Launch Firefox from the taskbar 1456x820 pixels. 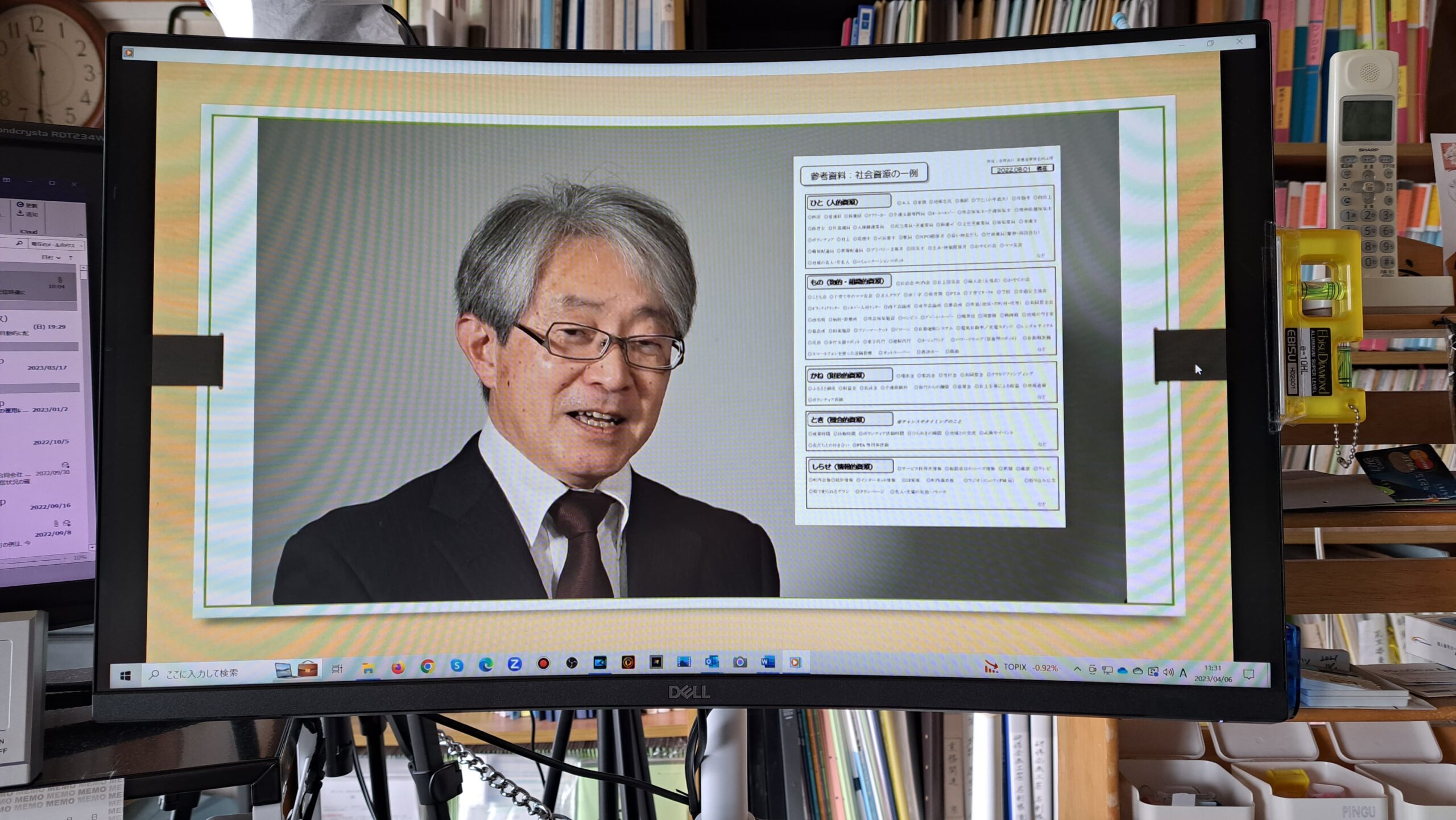tap(398, 667)
